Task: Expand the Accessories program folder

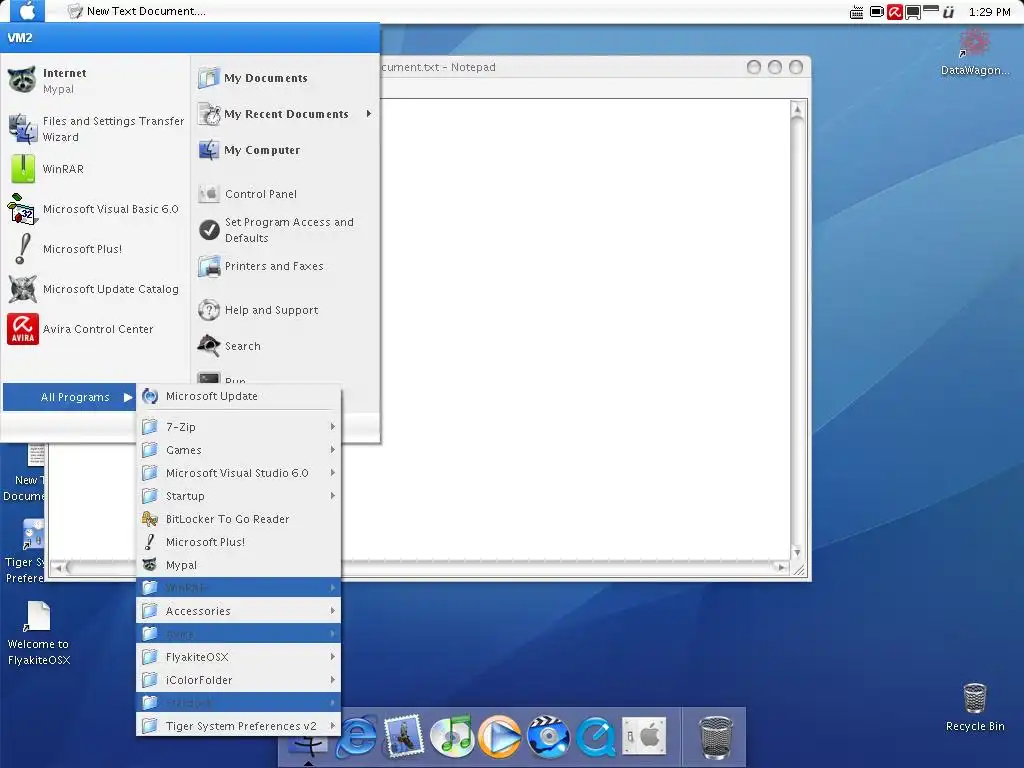Action: [238, 611]
